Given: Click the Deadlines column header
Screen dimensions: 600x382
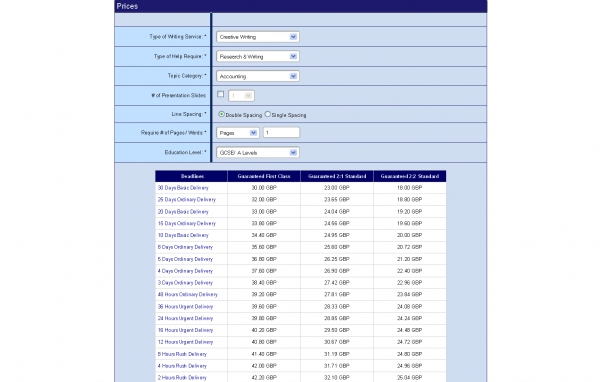Looking at the screenshot, I should tap(192, 176).
